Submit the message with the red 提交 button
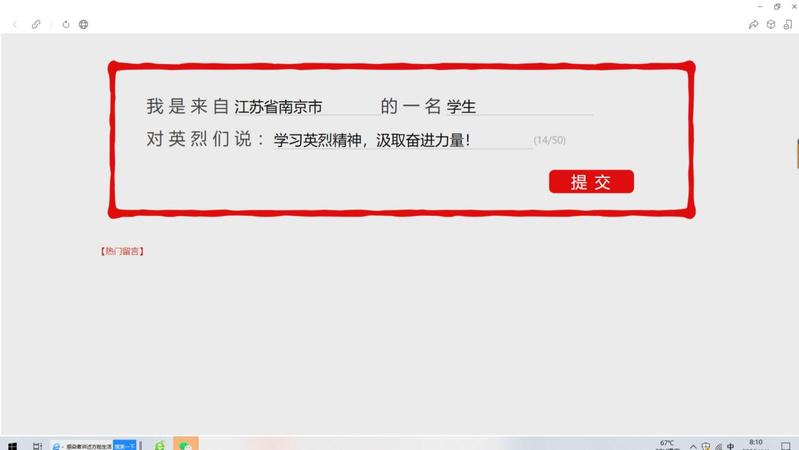This screenshot has height=450, width=799. [591, 181]
